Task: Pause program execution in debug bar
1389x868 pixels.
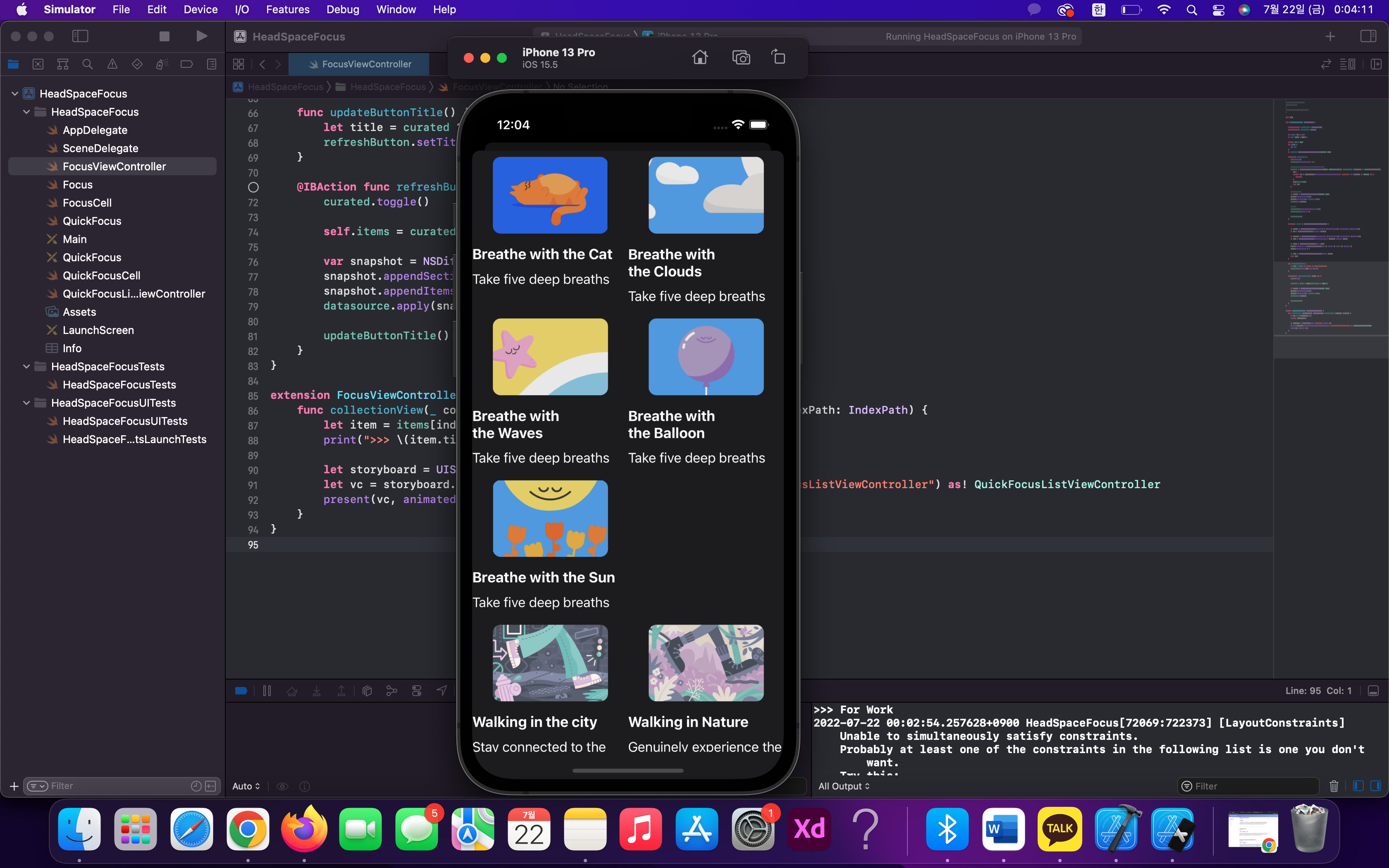Action: (267, 691)
